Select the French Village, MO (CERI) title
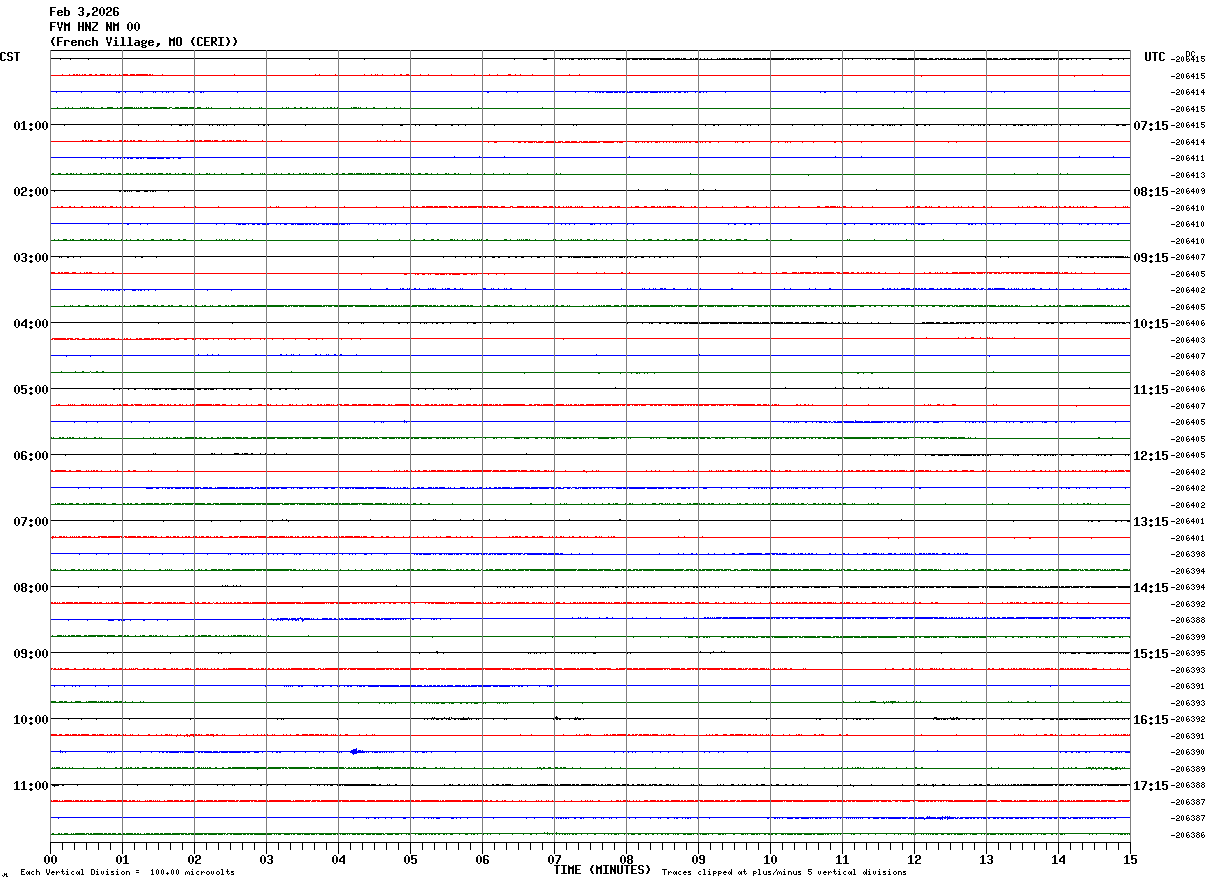Image resolution: width=1210 pixels, height=886 pixels. click(x=144, y=42)
